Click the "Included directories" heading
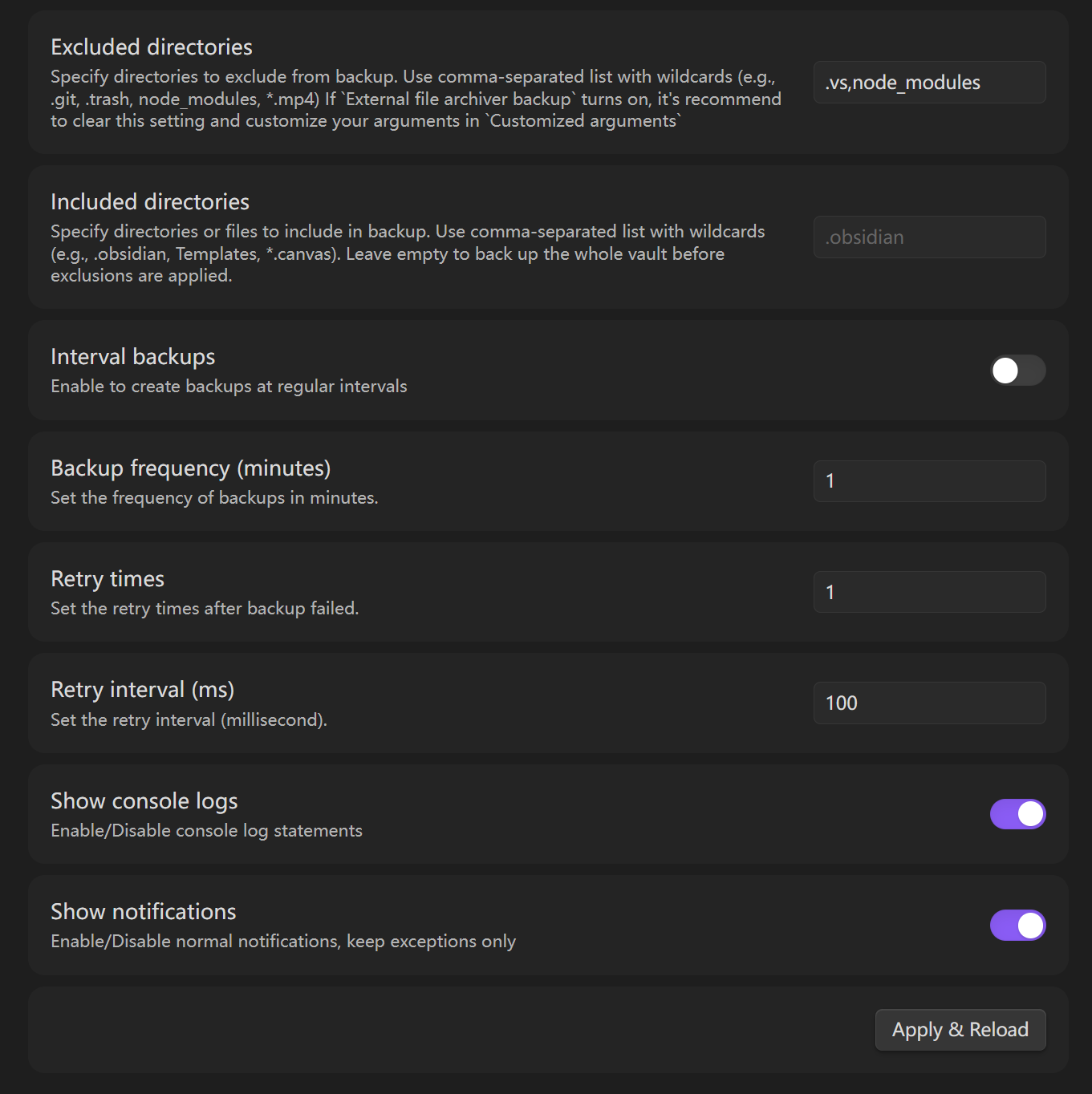This screenshot has height=1094, width=1092. pos(150,202)
